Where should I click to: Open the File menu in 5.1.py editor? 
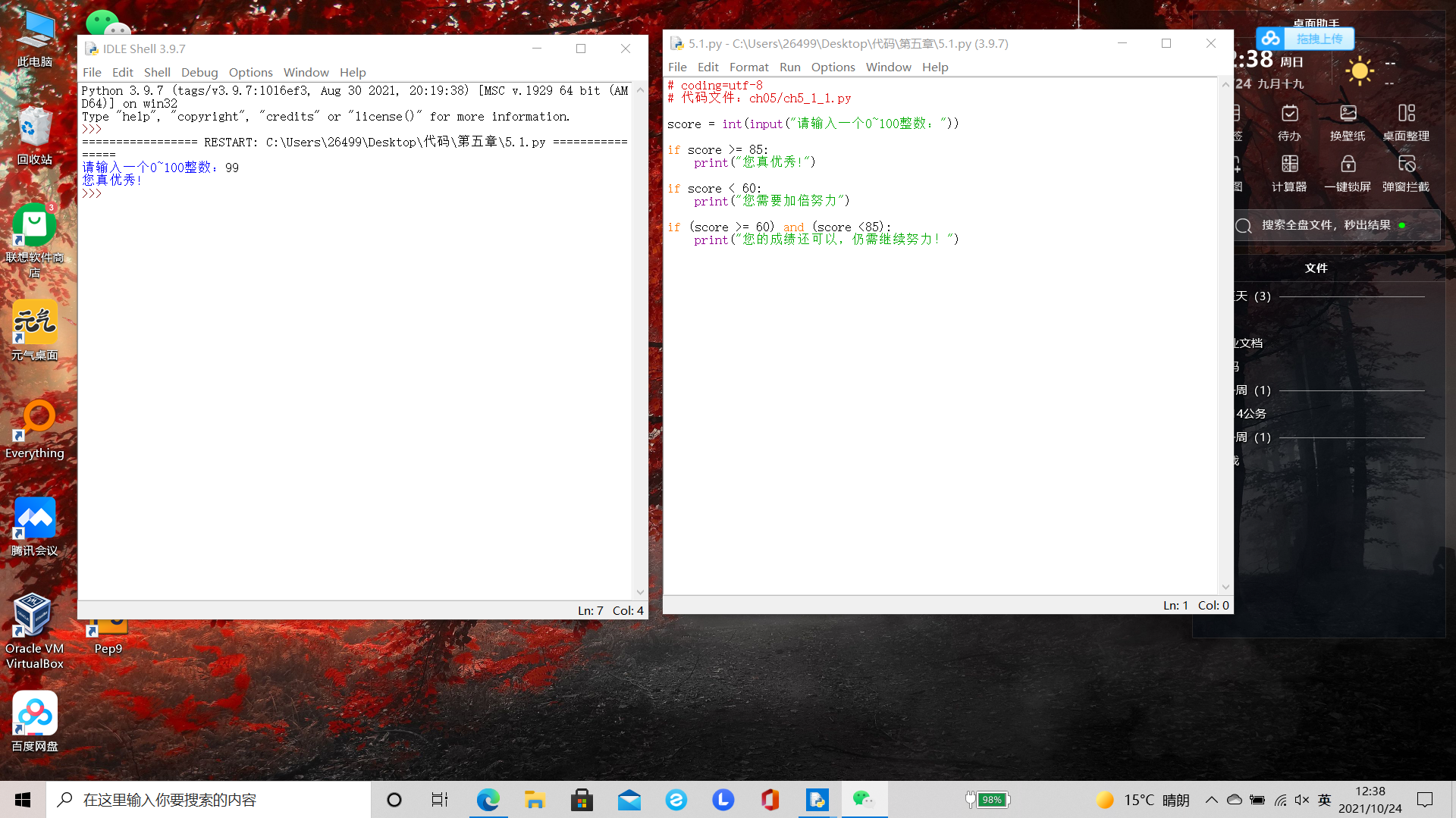(x=677, y=67)
